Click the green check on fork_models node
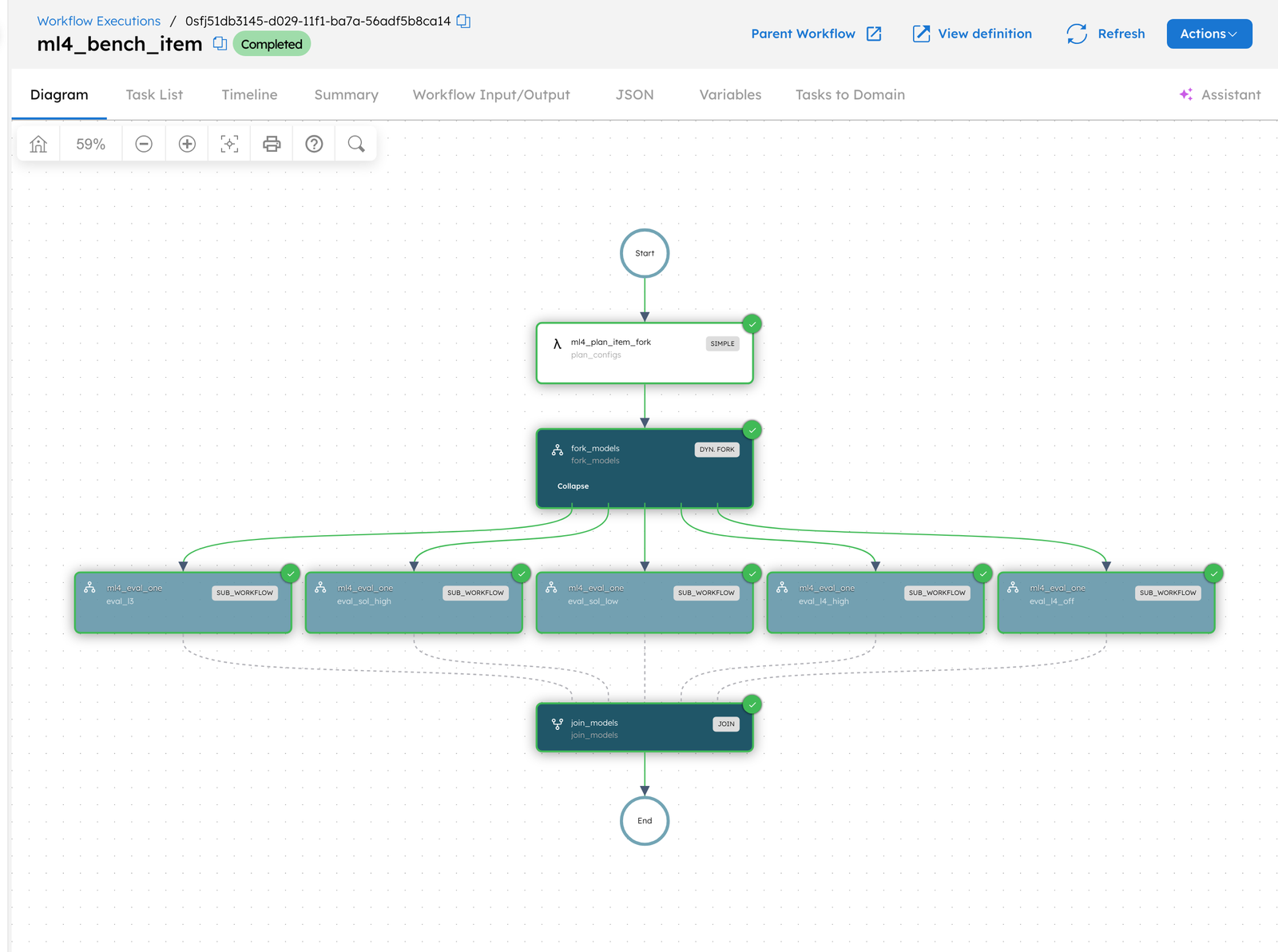The width and height of the screenshot is (1278, 952). pyautogui.click(x=752, y=430)
